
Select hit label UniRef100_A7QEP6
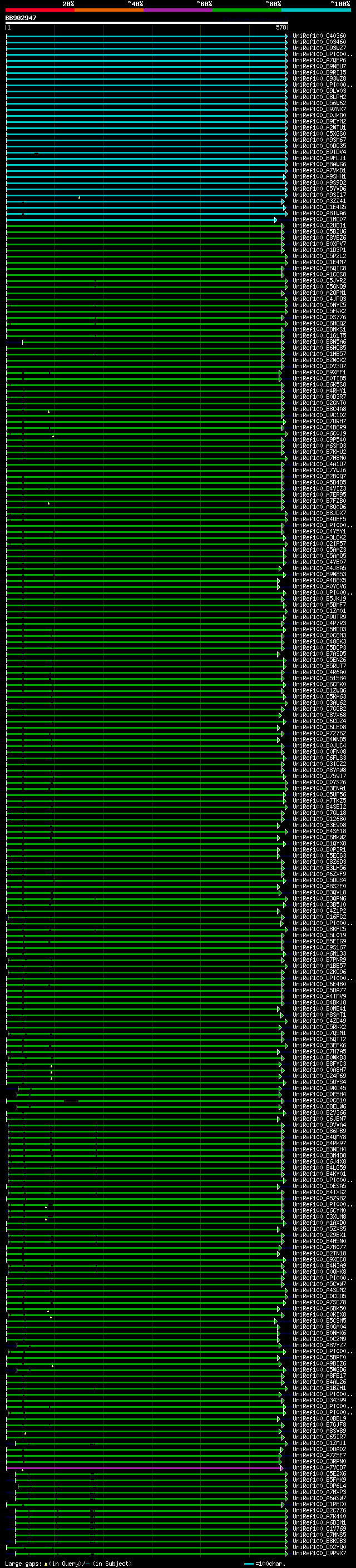[x=319, y=61]
